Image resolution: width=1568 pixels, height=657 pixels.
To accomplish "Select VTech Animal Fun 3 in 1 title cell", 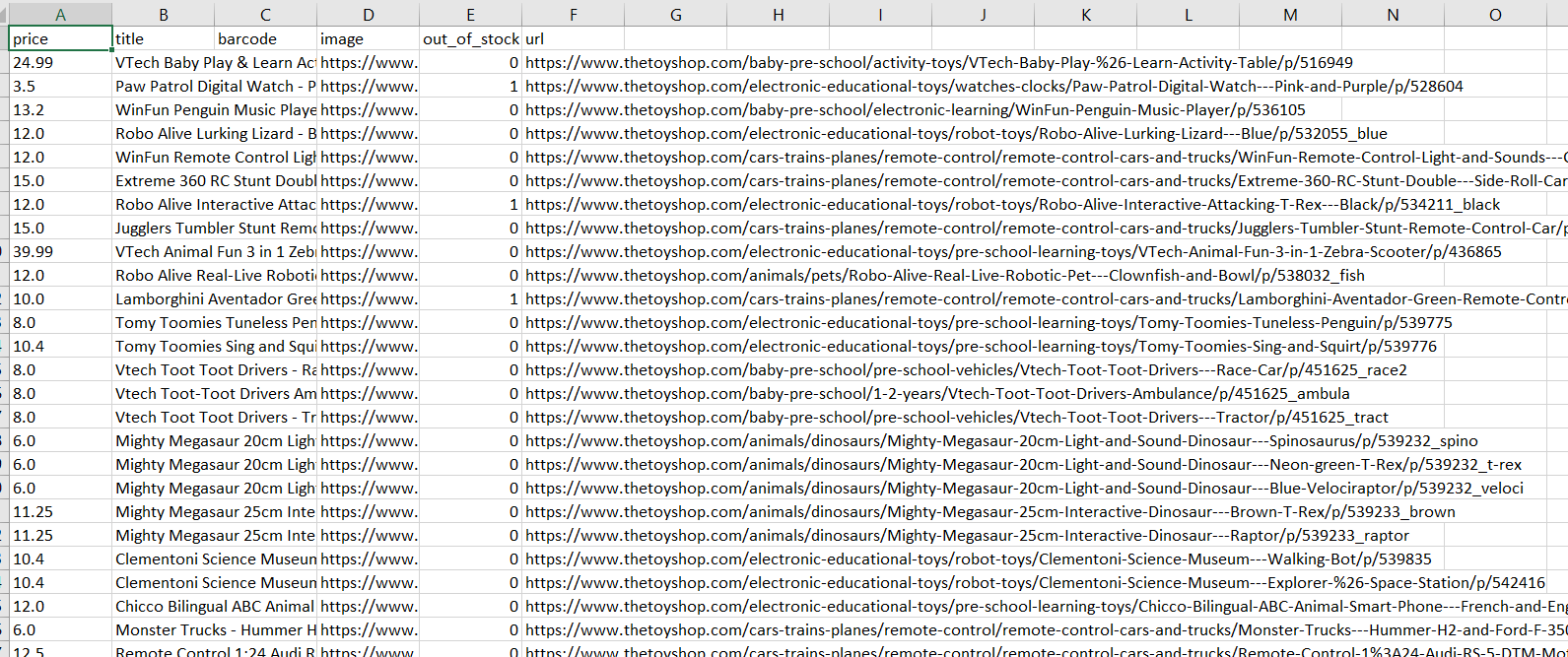I will (x=215, y=251).
